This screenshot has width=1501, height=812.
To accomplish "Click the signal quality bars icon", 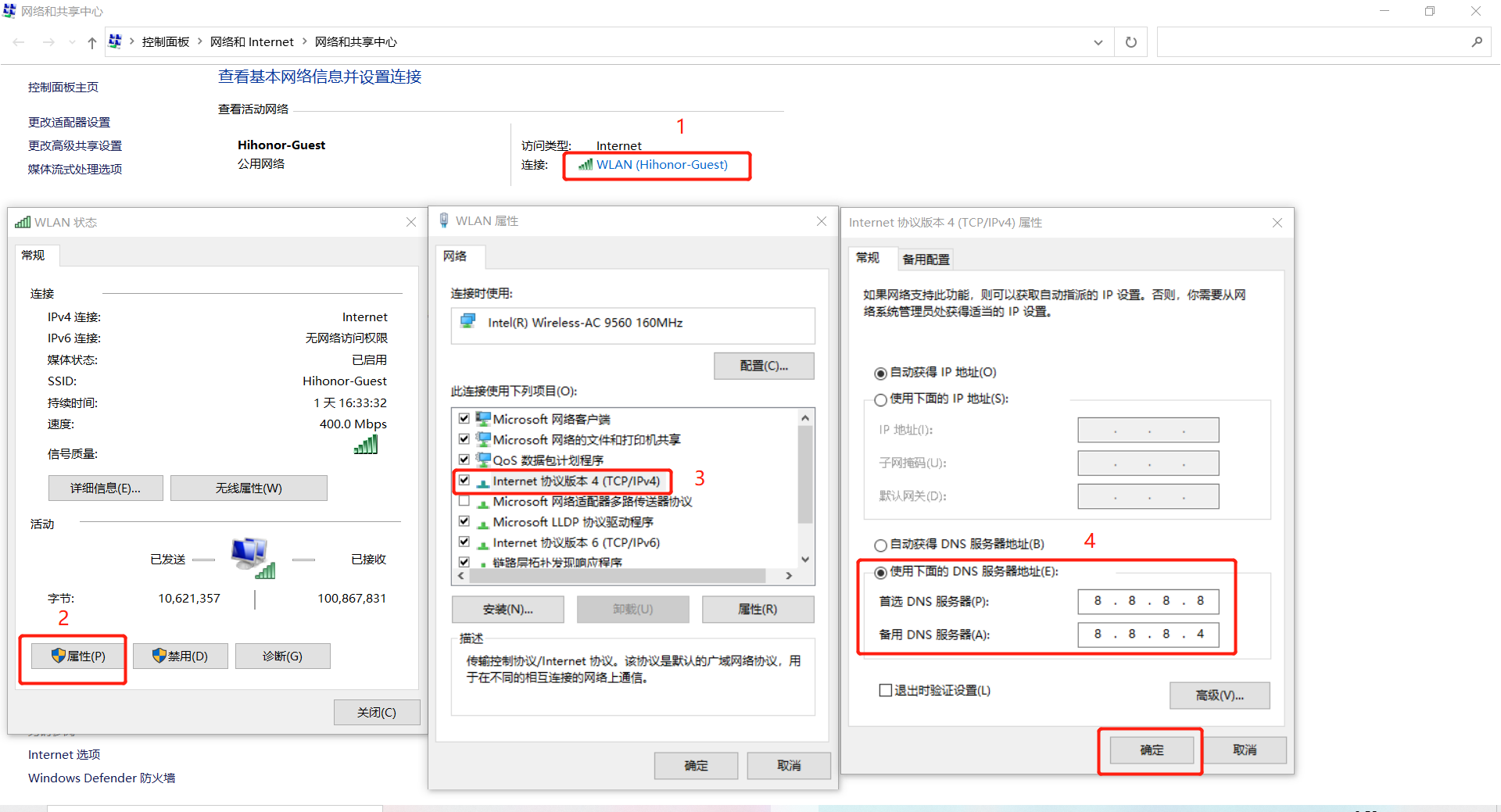I will (x=366, y=445).
